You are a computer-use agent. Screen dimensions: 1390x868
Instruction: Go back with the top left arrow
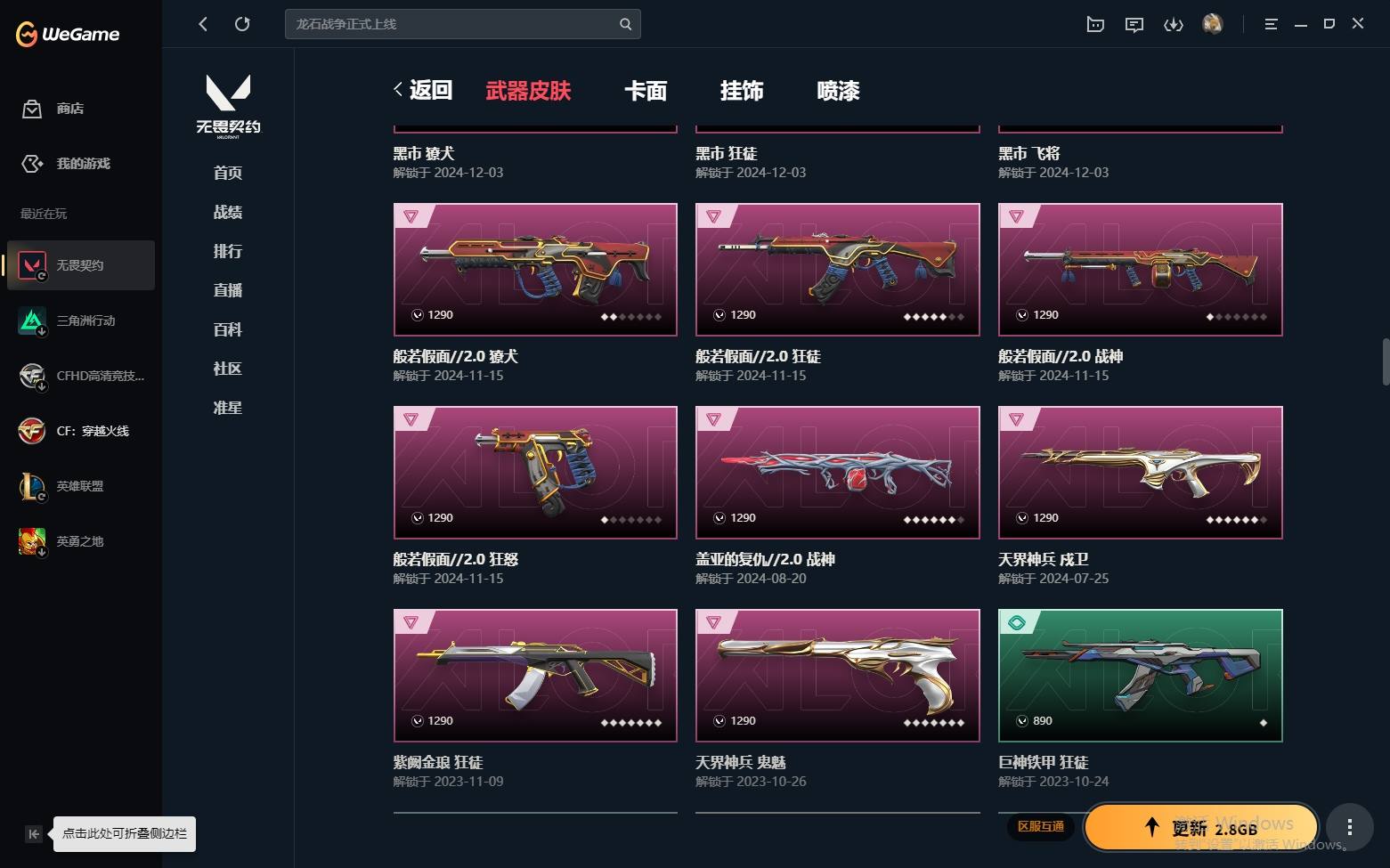click(x=203, y=24)
